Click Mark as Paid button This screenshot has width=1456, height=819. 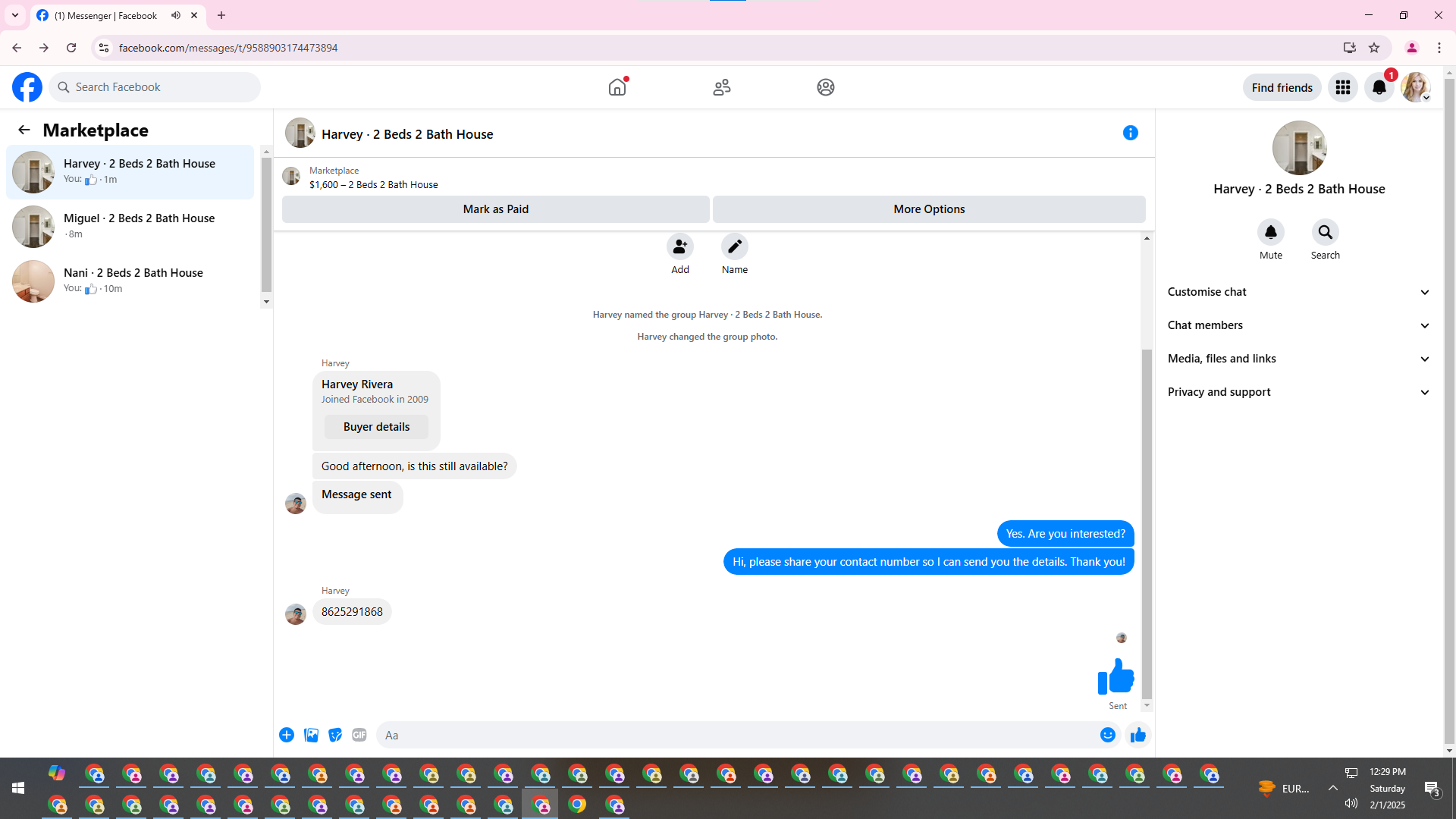point(495,209)
